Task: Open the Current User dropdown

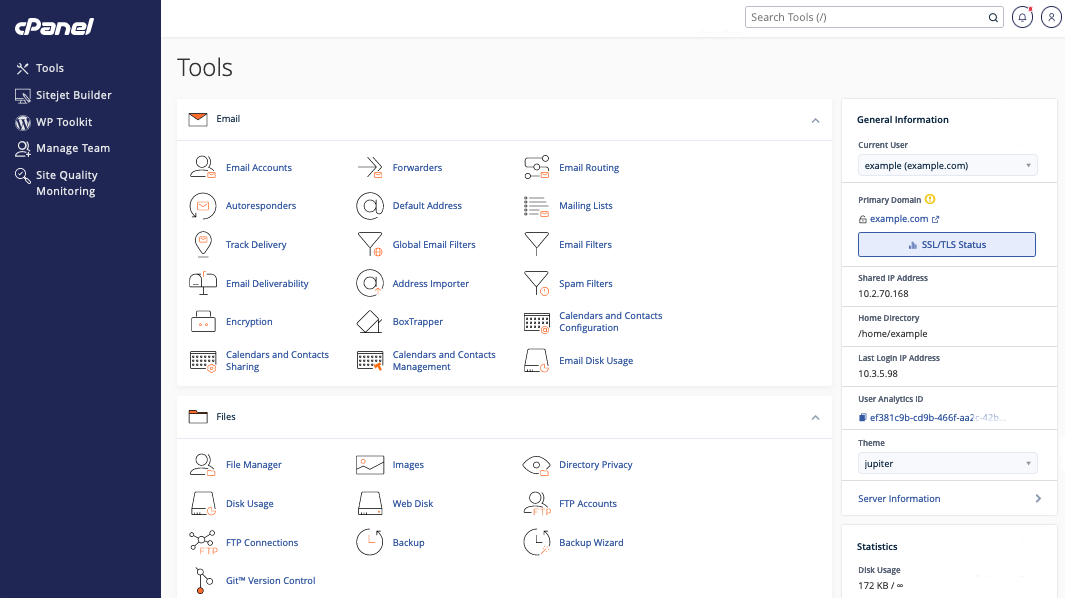Action: 947,165
